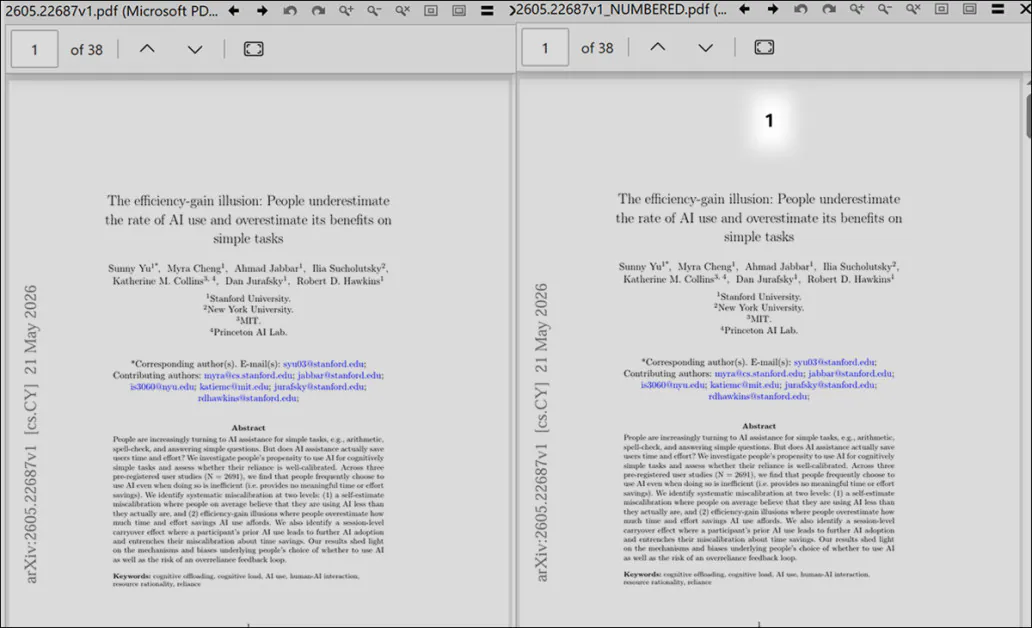
Task: Go to previous page in the NUMBERED.pdf viewer
Action: click(658, 47)
